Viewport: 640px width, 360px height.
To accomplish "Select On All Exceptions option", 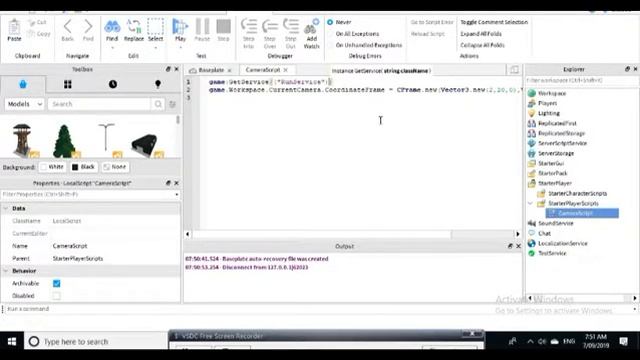I will tap(357, 34).
